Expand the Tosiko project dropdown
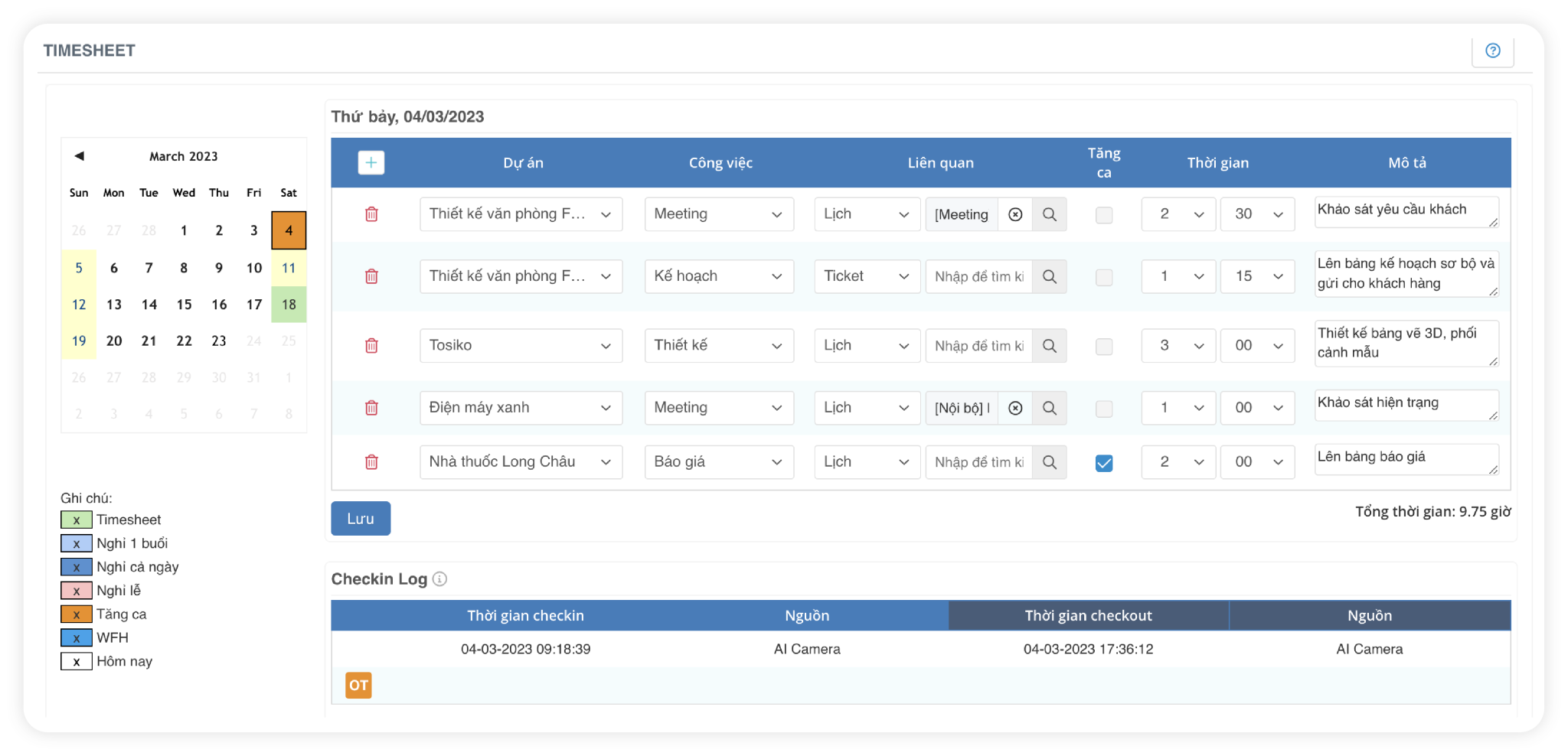The width and height of the screenshot is (1568, 756). pyautogui.click(x=521, y=346)
